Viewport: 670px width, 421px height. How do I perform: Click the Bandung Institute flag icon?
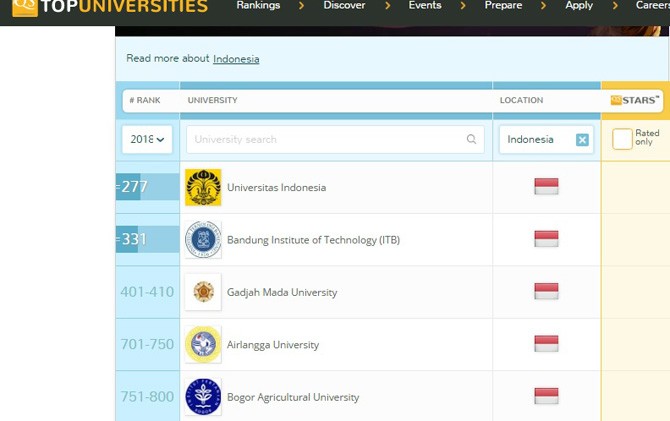pos(546,238)
